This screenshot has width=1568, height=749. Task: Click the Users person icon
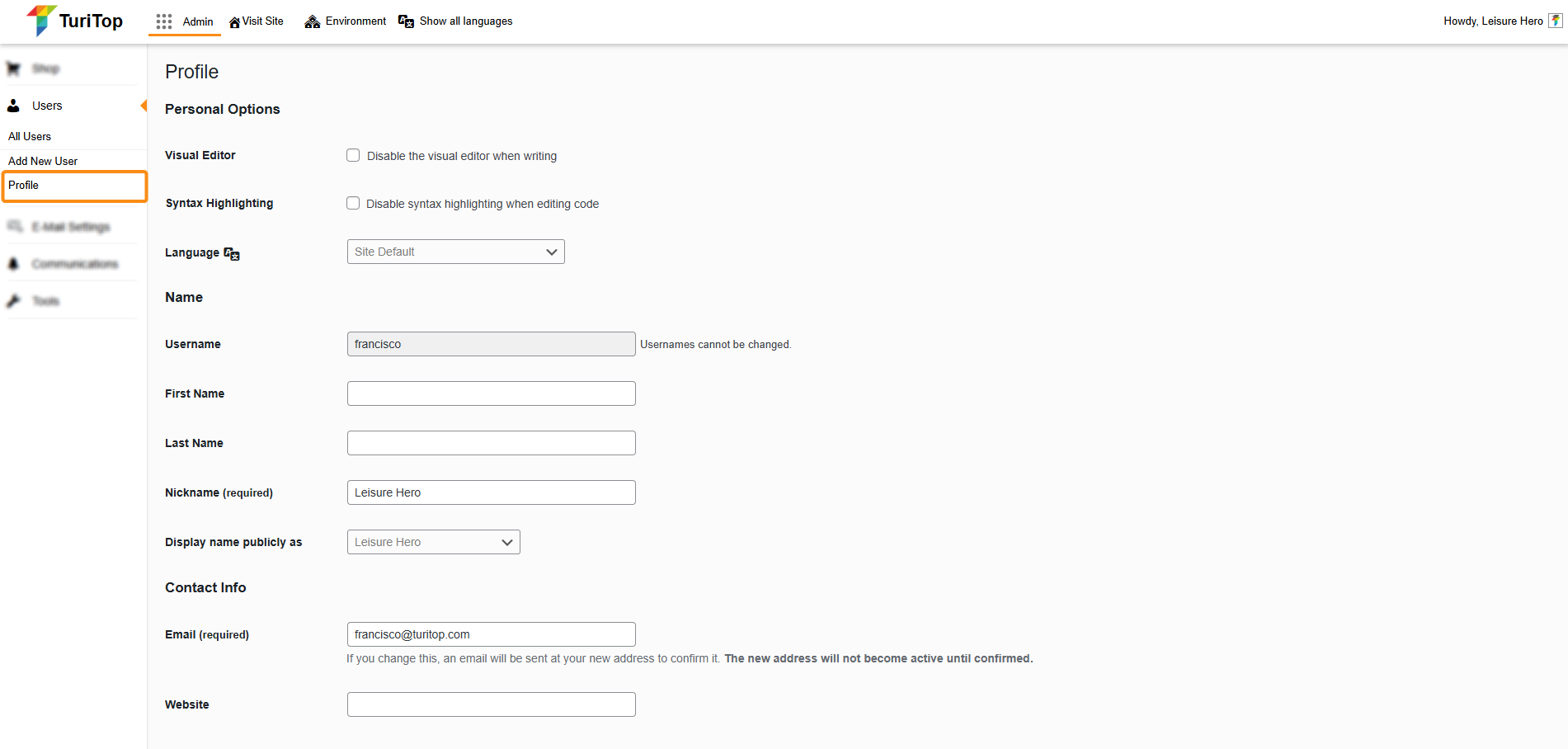pyautogui.click(x=13, y=106)
